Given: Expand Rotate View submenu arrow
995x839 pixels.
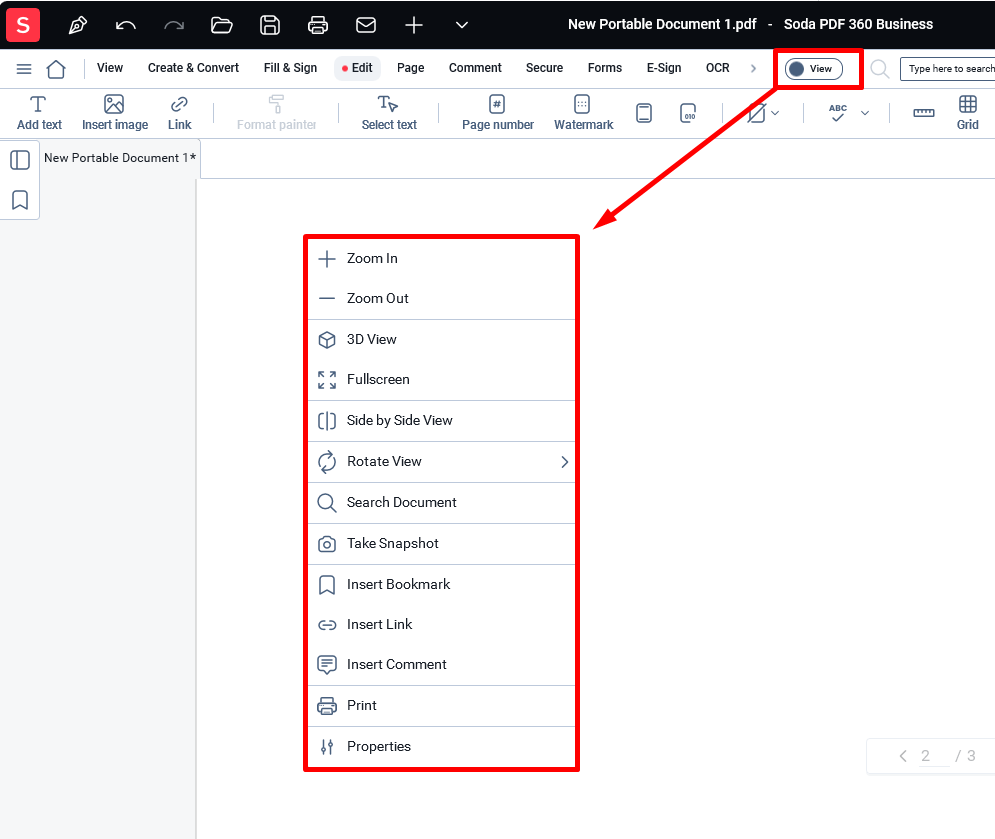Looking at the screenshot, I should 564,462.
